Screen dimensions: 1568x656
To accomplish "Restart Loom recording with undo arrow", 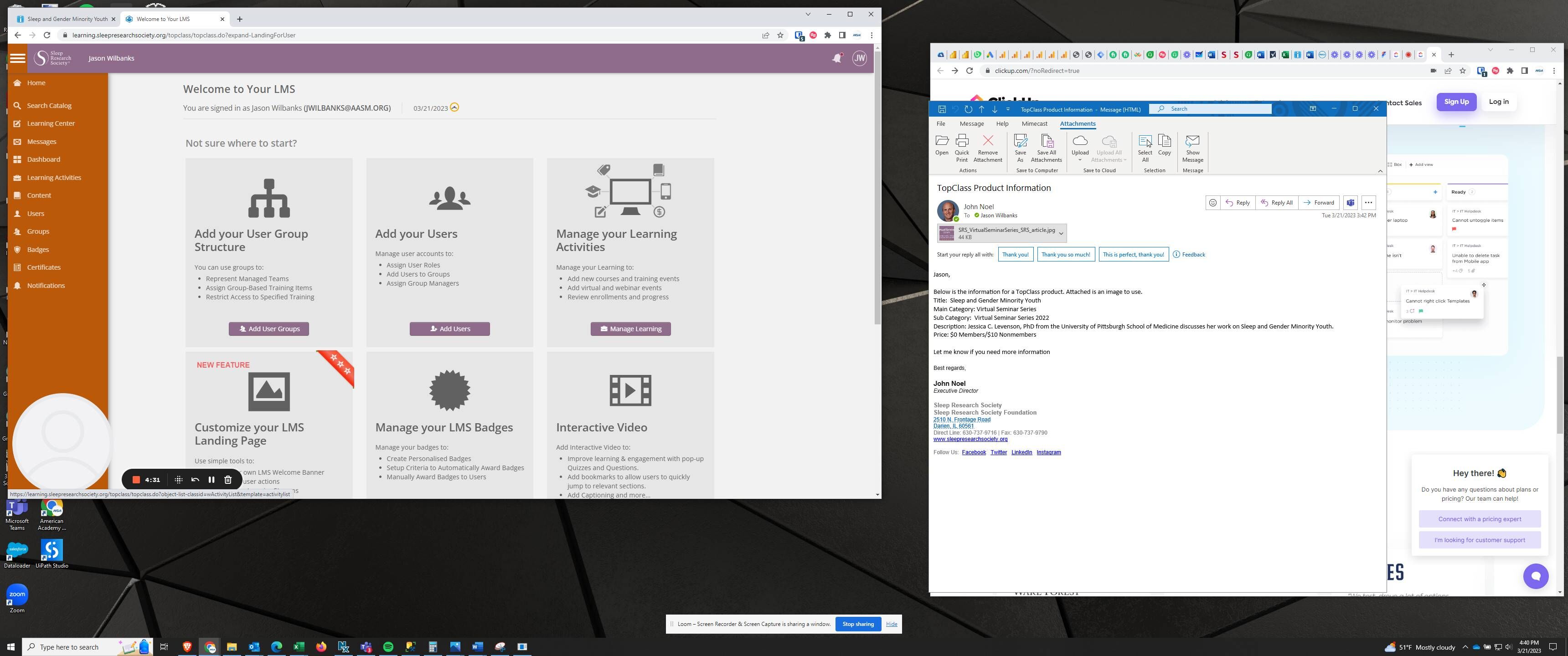I will pos(195,480).
